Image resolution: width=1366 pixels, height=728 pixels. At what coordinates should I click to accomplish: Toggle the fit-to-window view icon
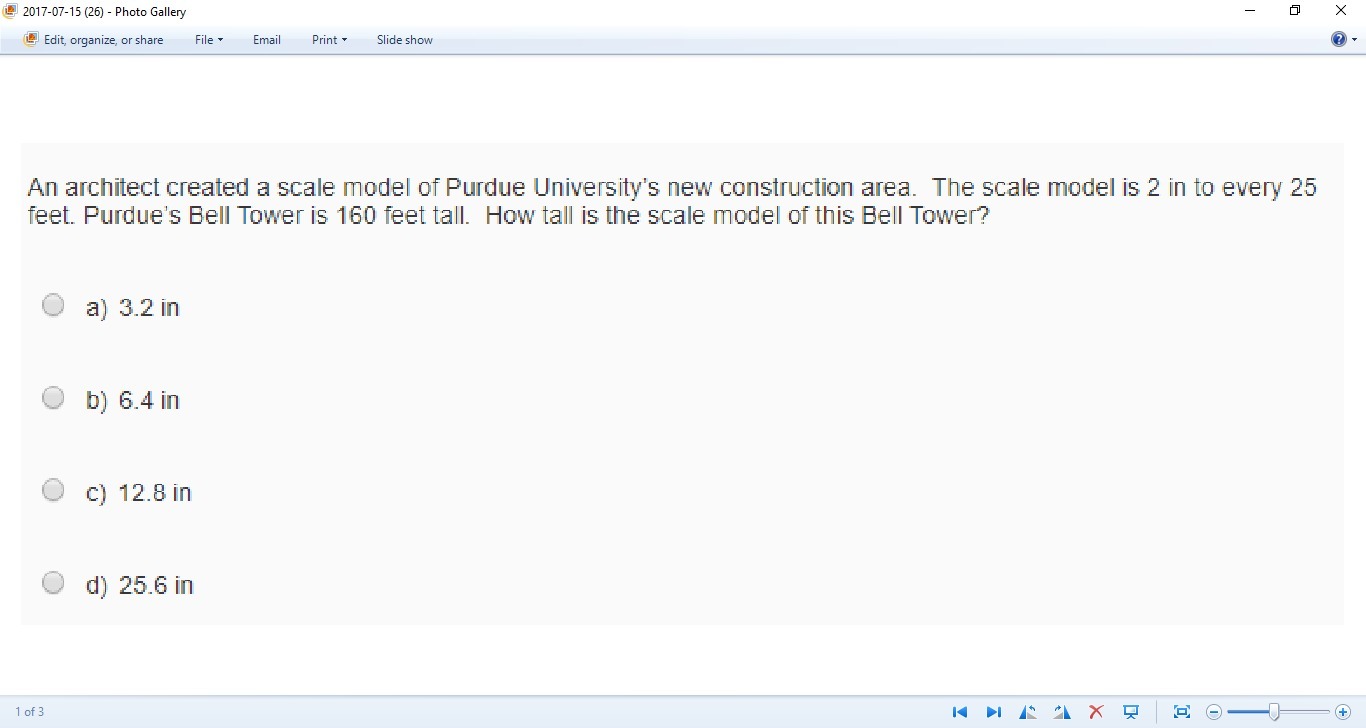[1182, 712]
